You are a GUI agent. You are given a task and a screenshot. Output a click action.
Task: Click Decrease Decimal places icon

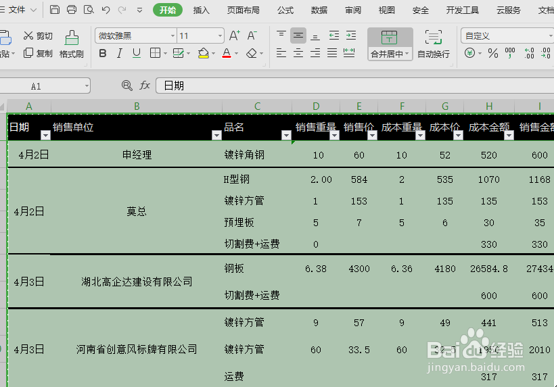pyautogui.click(x=546, y=53)
